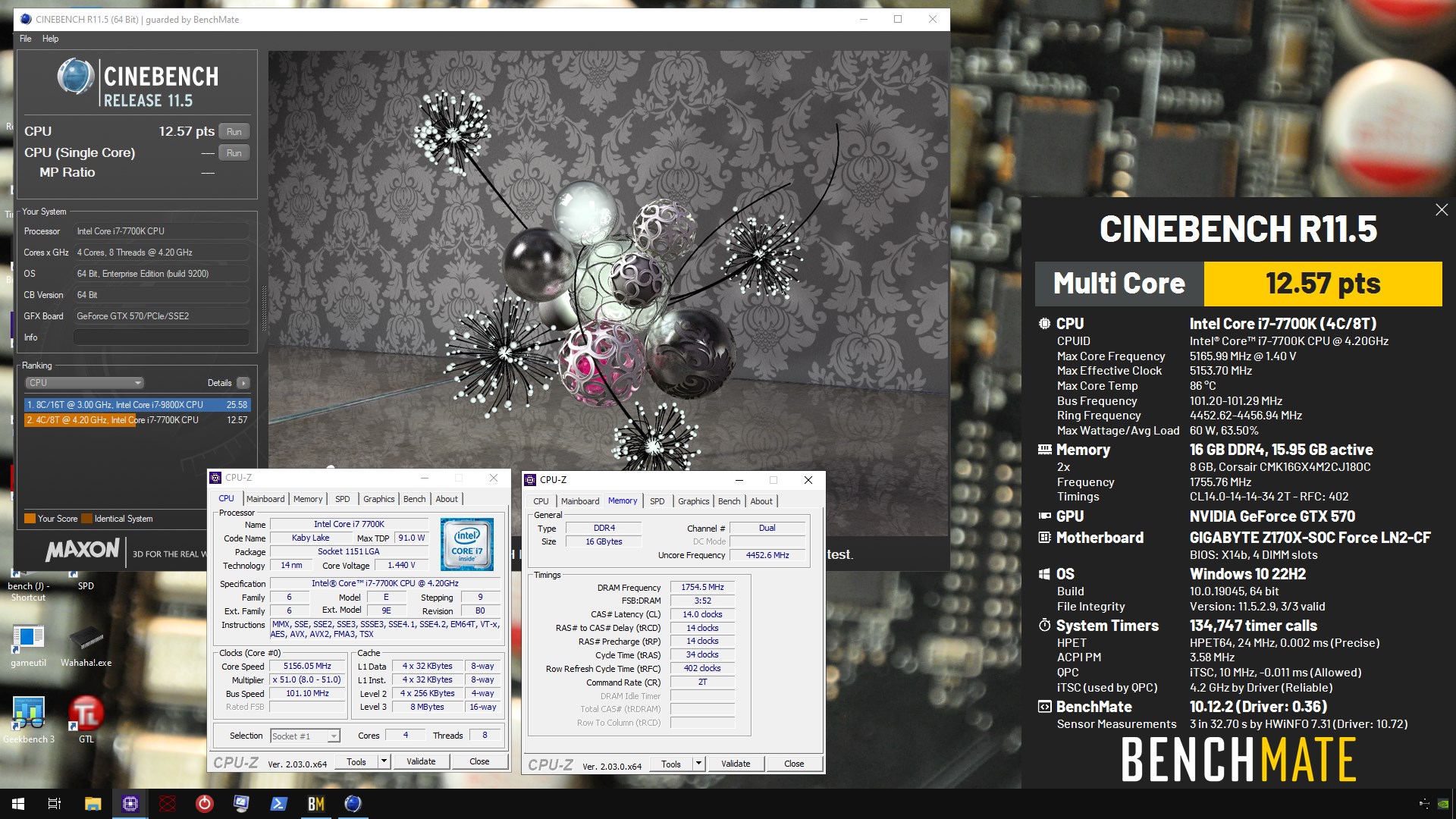Open About tab in left CPU-Z
Screen dimensions: 1456x819
tap(447, 499)
